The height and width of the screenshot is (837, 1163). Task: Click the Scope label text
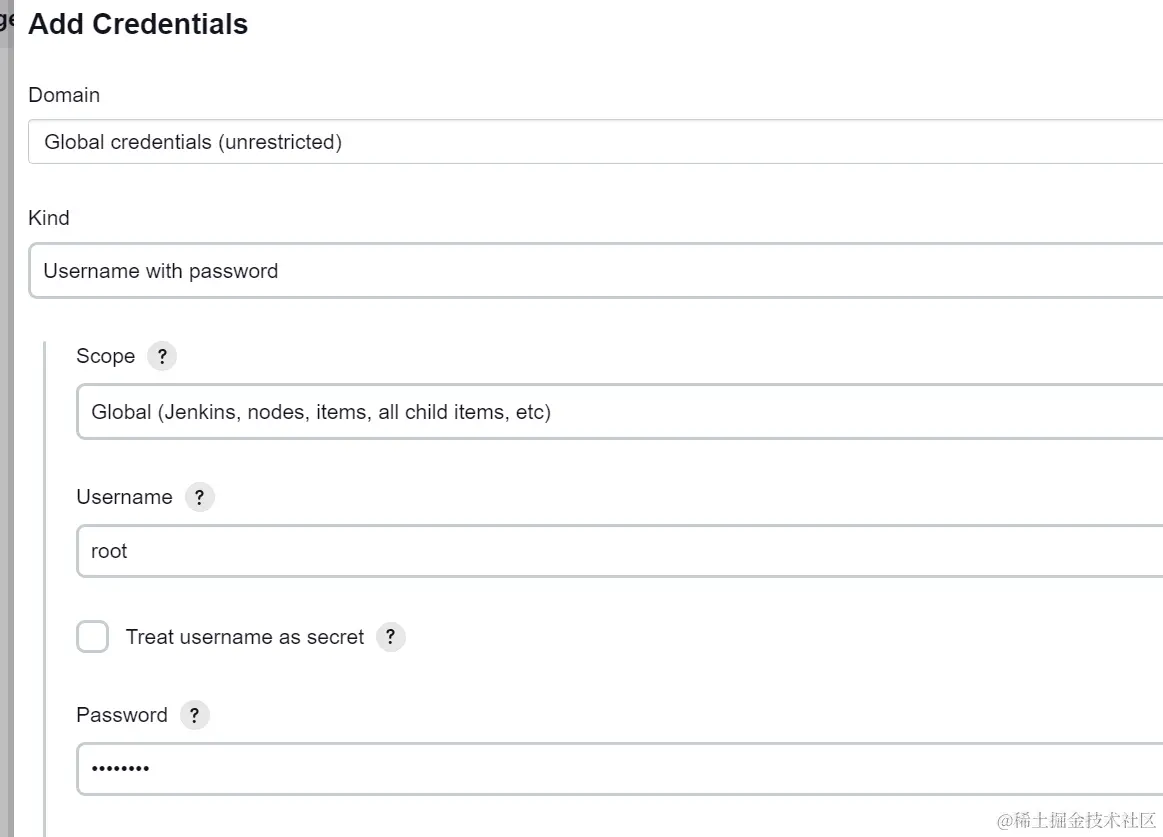pos(105,357)
